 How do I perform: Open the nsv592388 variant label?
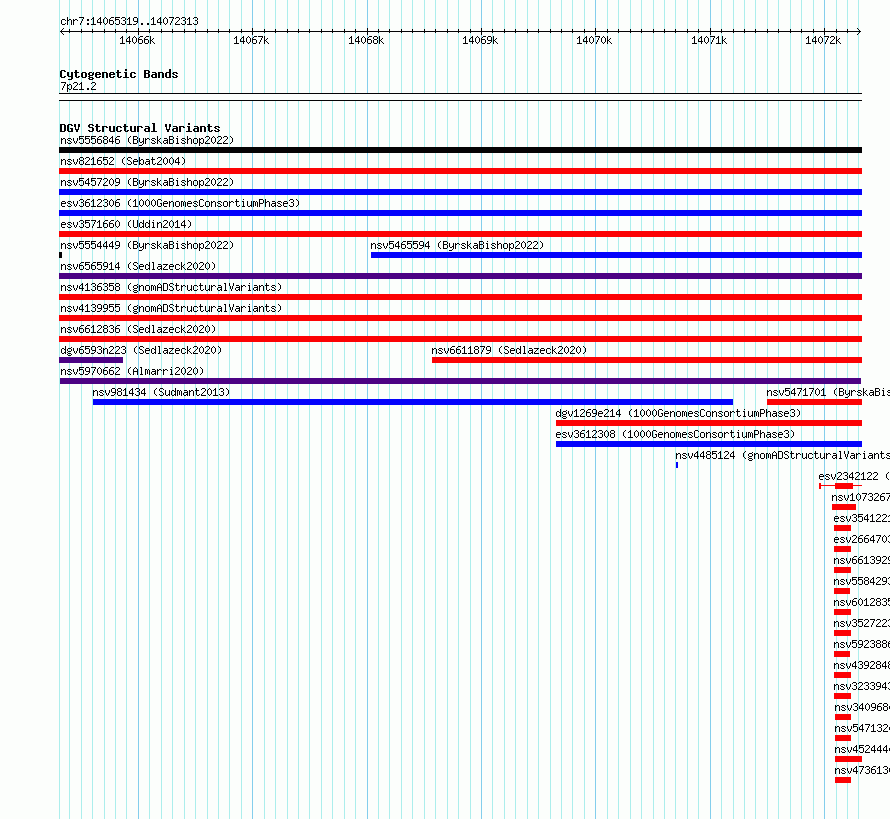click(x=862, y=644)
